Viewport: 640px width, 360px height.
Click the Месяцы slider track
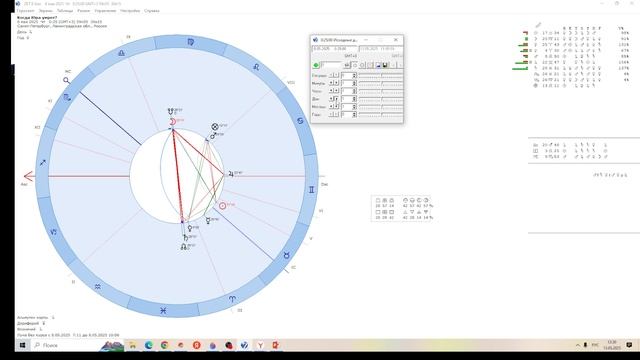[x=381, y=107]
